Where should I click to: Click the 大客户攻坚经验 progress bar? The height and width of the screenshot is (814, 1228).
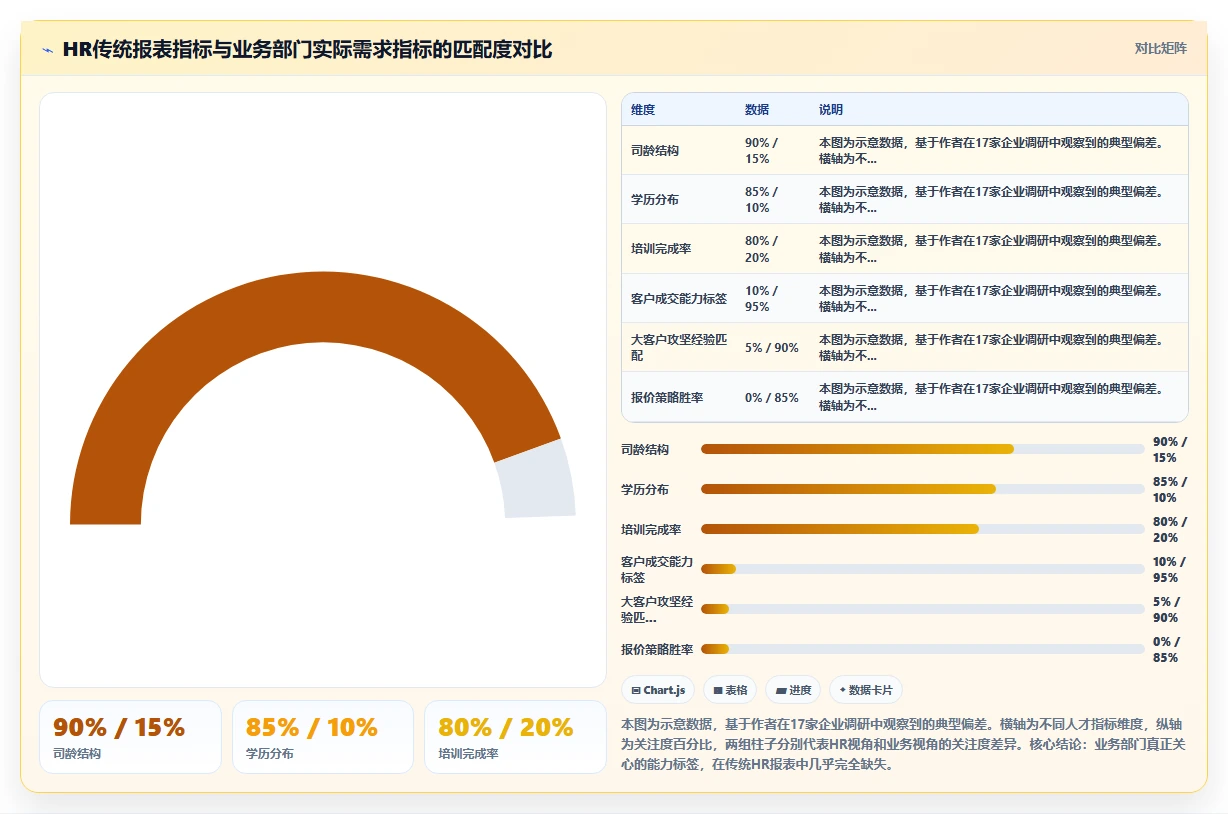tap(922, 609)
